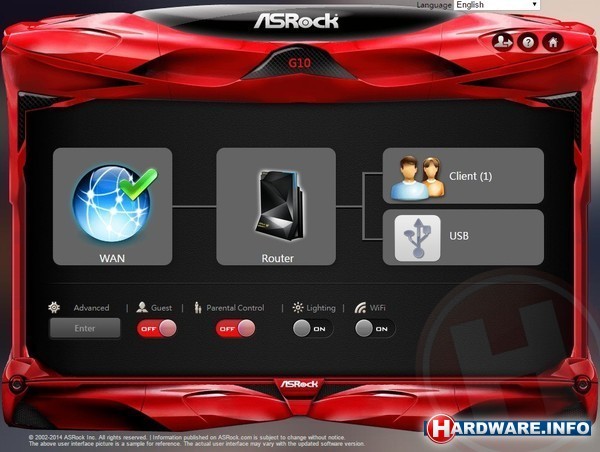Screen dimensions: 600x452
Task: Click the Parental Control label
Action: click(235, 308)
